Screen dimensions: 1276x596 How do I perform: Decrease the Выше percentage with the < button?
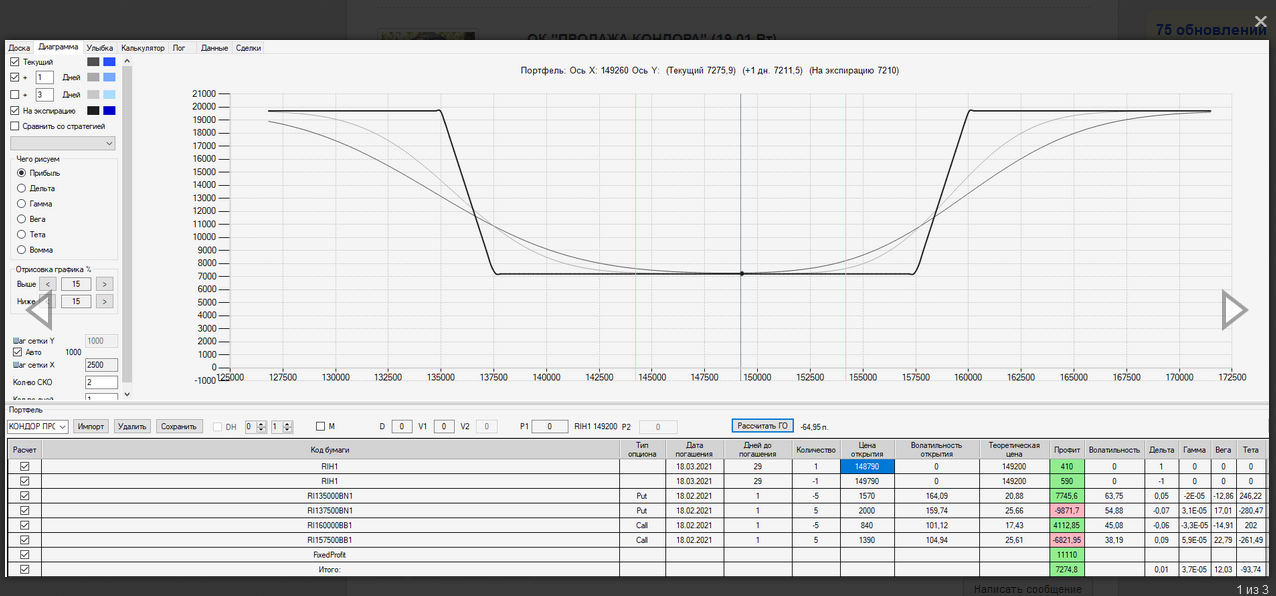click(48, 284)
